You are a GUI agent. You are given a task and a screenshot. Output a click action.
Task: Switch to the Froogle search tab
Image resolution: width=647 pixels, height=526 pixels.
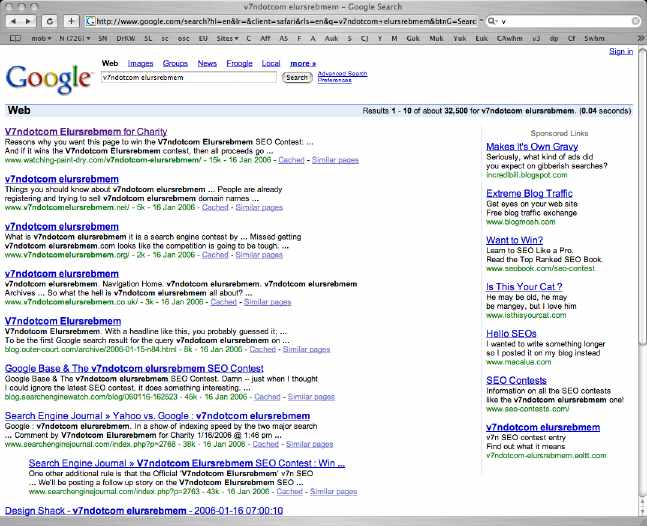point(239,64)
